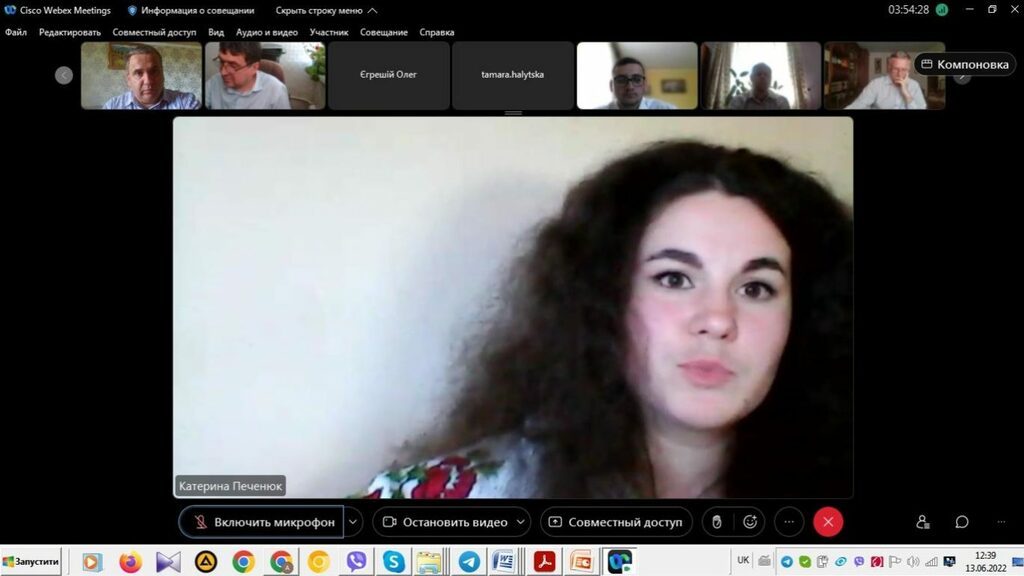Expand video options arrow beside Остановить видео
The height and width of the screenshot is (576, 1024).
523,522
